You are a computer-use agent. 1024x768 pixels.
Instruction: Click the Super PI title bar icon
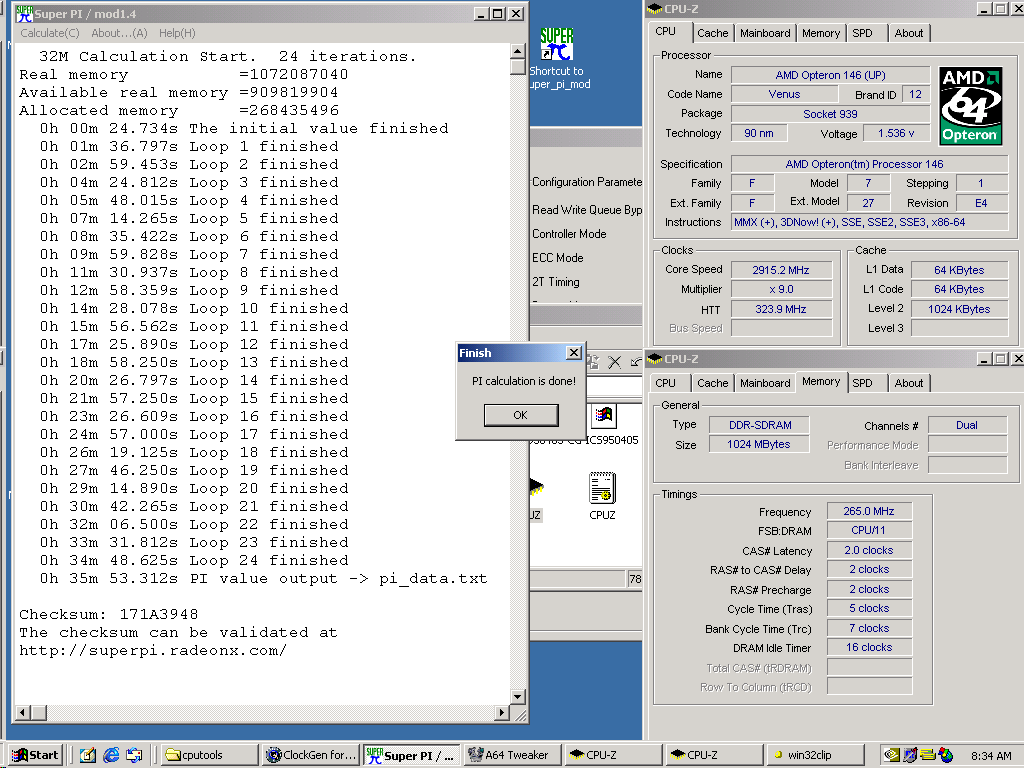click(24, 13)
